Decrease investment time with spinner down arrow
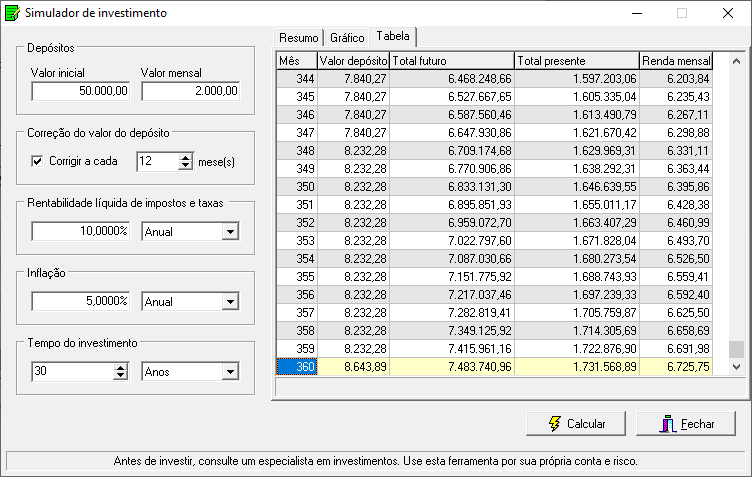 tap(121, 376)
